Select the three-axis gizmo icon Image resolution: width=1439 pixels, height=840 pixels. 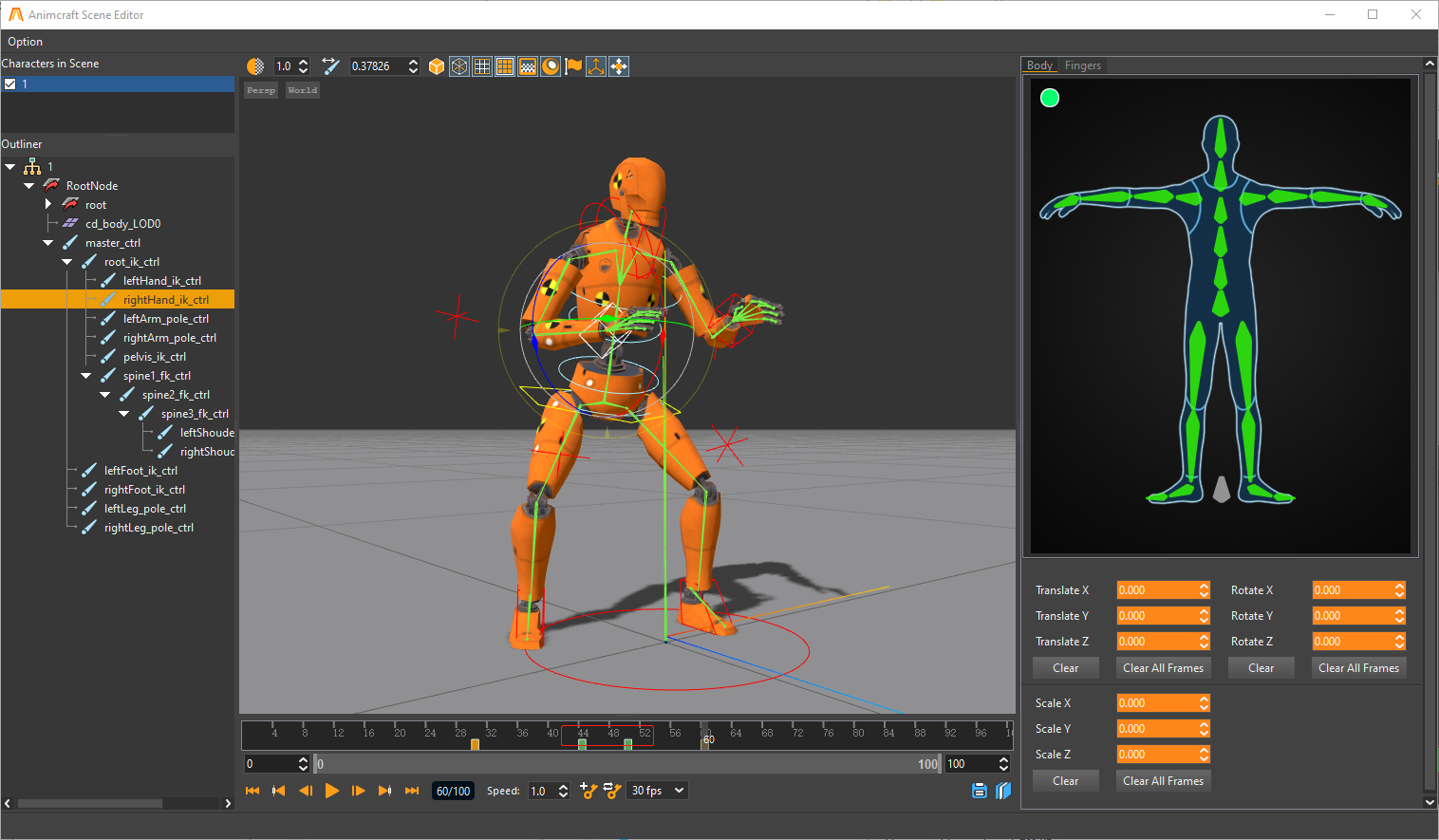[596, 66]
